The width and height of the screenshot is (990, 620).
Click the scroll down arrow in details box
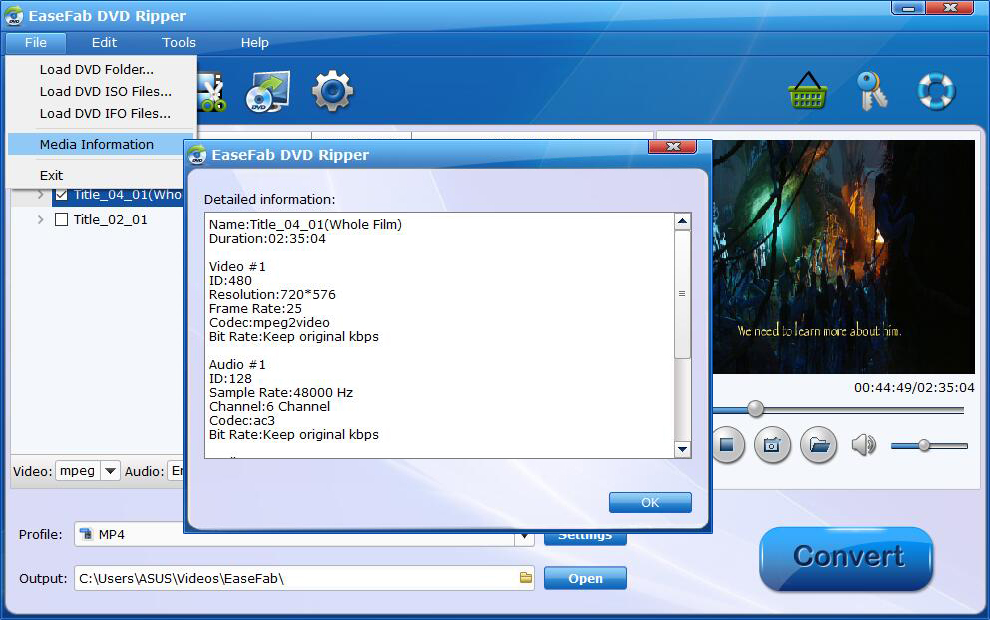coord(682,450)
